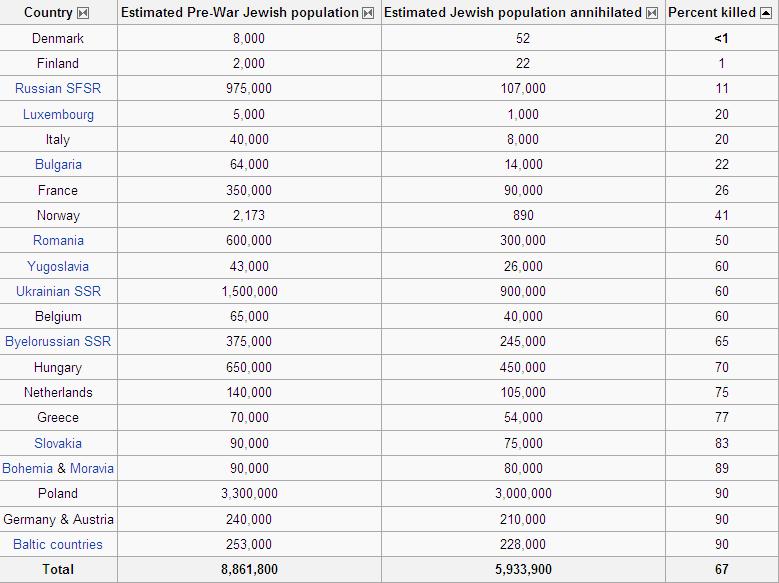The image size is (779, 583).
Task: Select Denmark's percent killed cell
Action: (722, 38)
